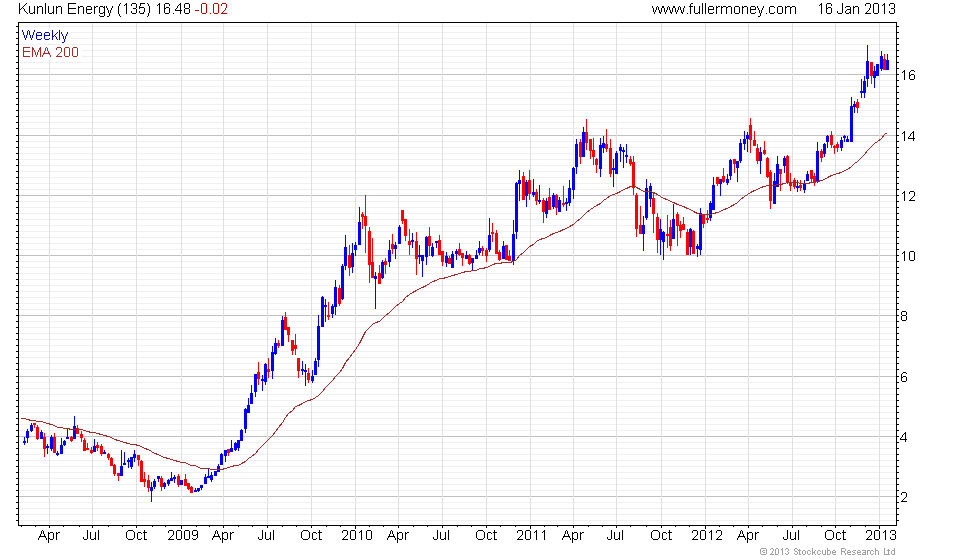Viewport: 980px width, 560px height.
Task: Select the 2012 year label on time axis
Action: pos(707,536)
